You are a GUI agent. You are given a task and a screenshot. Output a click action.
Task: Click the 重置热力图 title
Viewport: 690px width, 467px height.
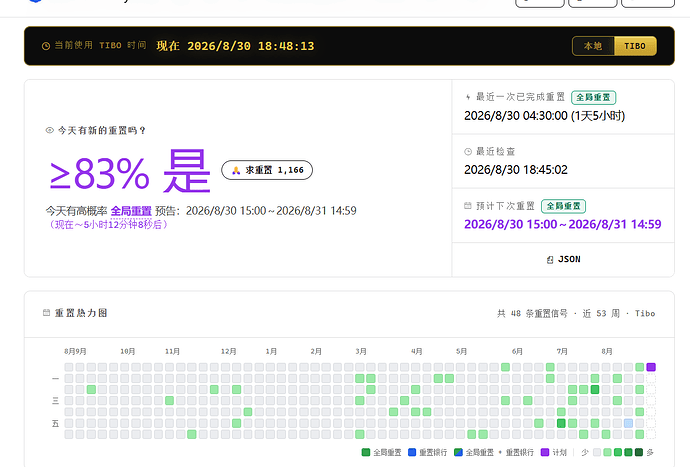81,313
